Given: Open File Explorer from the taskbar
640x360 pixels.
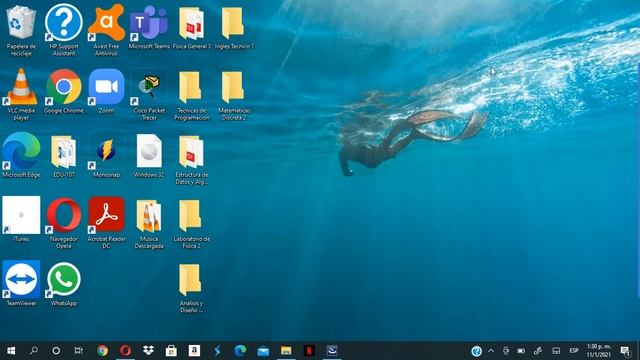Looking at the screenshot, I should tap(286, 351).
